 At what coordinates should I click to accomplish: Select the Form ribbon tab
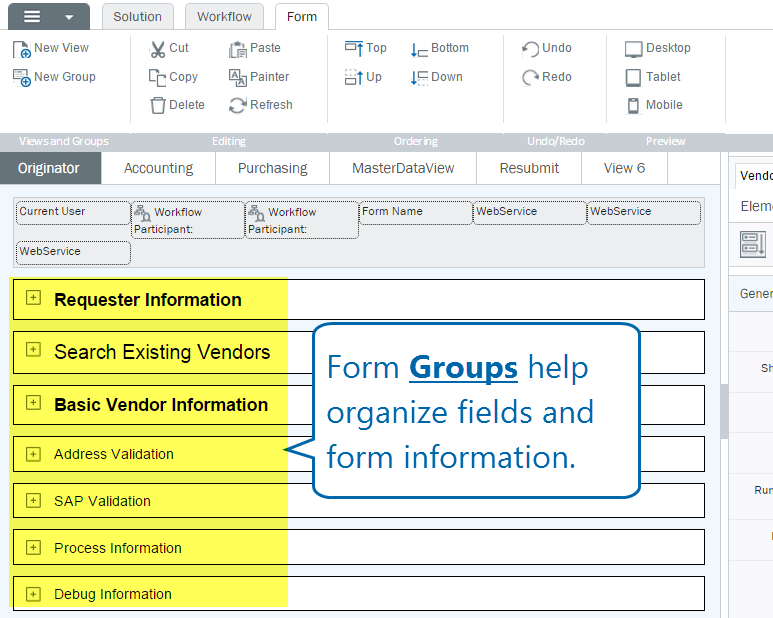click(302, 17)
